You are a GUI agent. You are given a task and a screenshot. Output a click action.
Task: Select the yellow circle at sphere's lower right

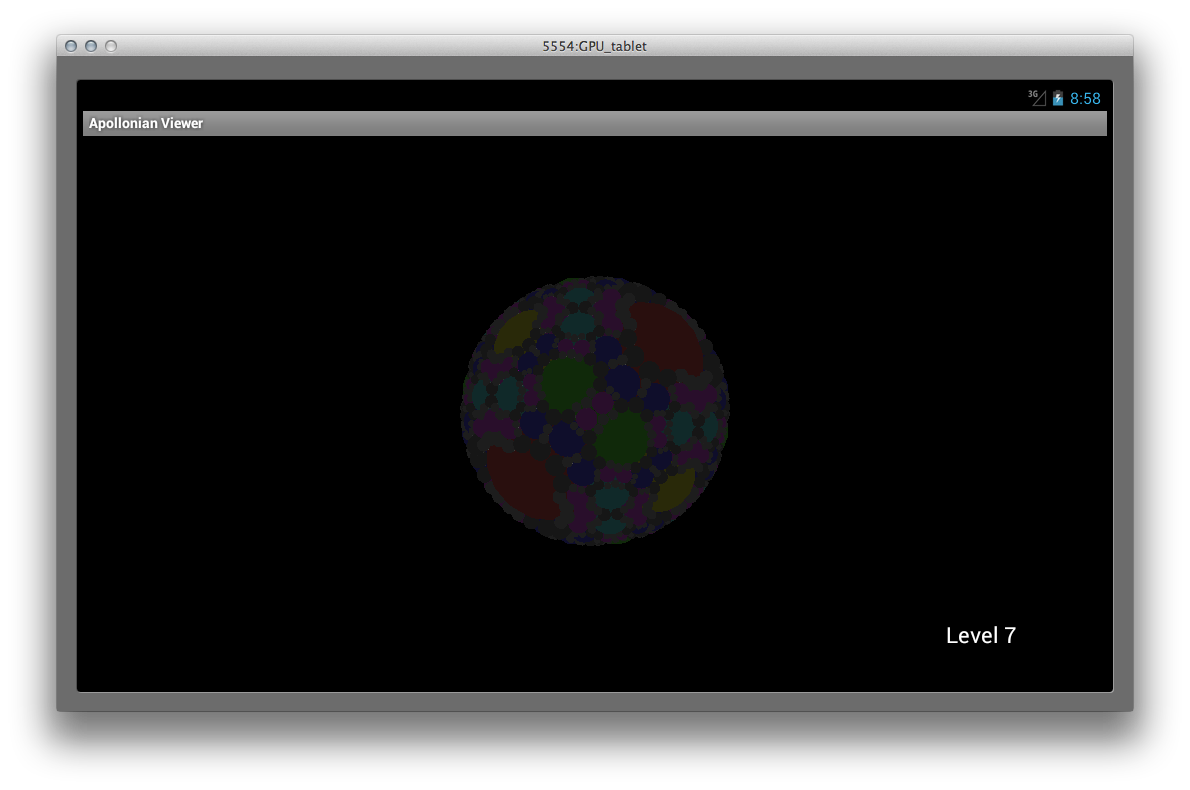click(x=673, y=489)
